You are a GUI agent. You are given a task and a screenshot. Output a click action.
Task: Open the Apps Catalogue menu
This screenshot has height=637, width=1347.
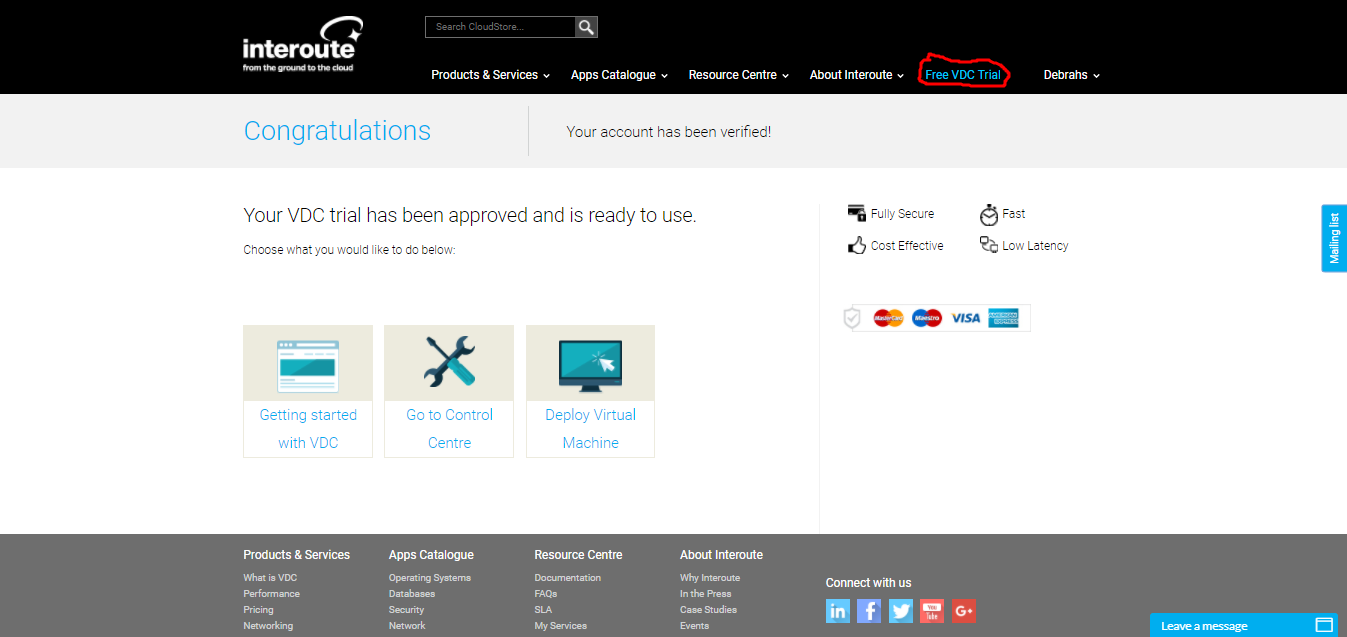click(x=619, y=75)
